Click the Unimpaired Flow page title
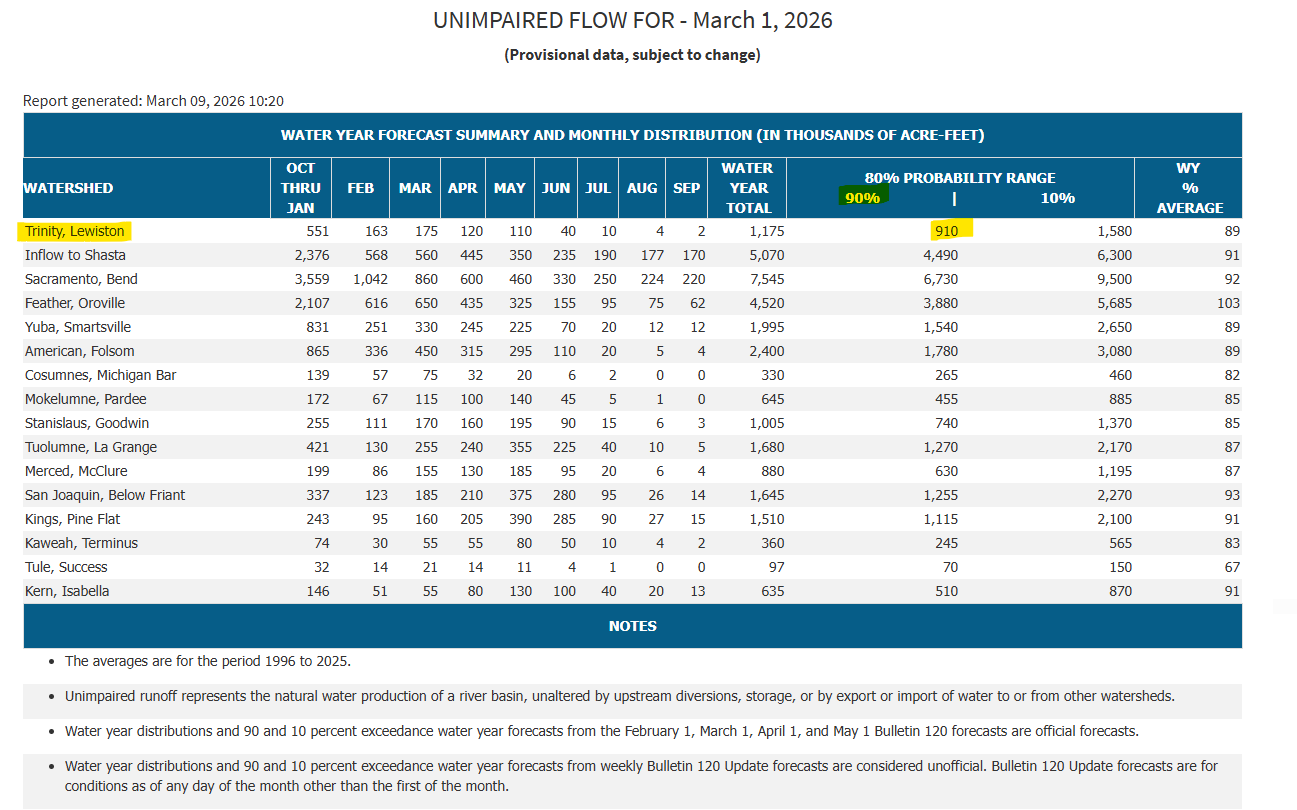1297x810 pixels. [x=632, y=20]
